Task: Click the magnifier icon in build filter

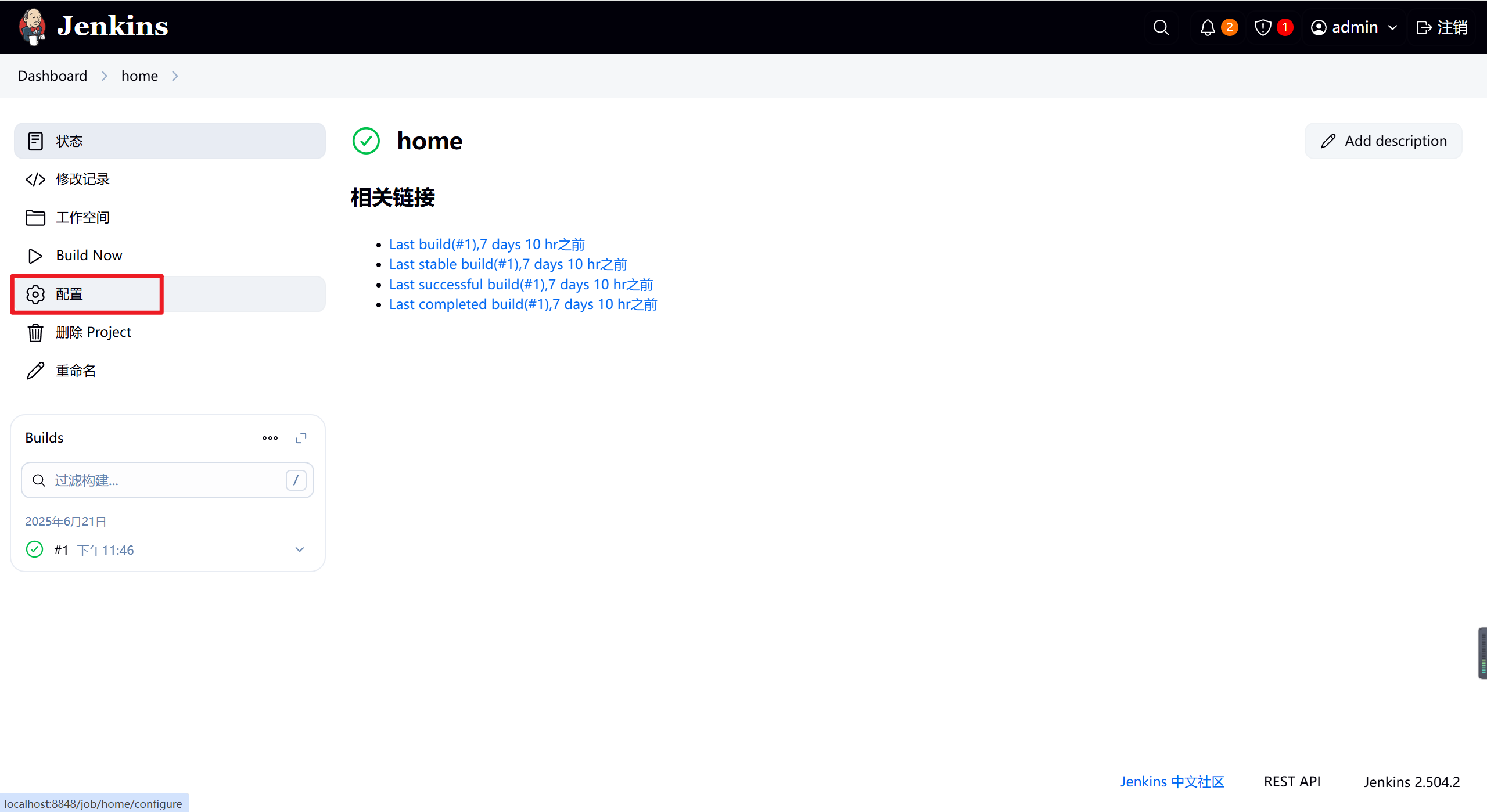Action: click(39, 480)
